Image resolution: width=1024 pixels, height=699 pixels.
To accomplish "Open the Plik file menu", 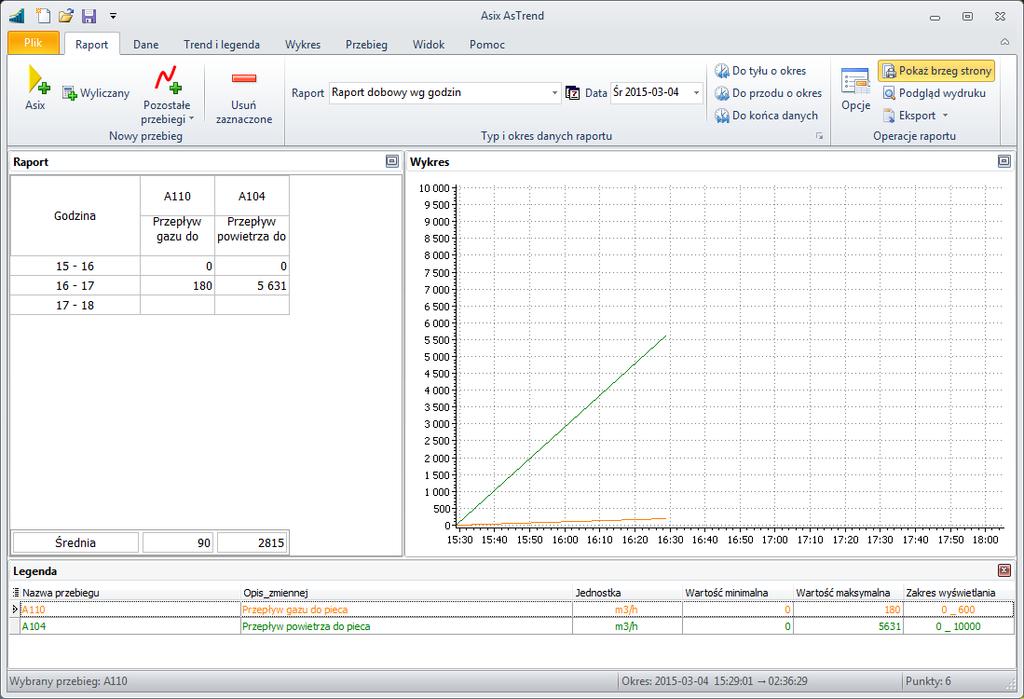I will point(33,43).
